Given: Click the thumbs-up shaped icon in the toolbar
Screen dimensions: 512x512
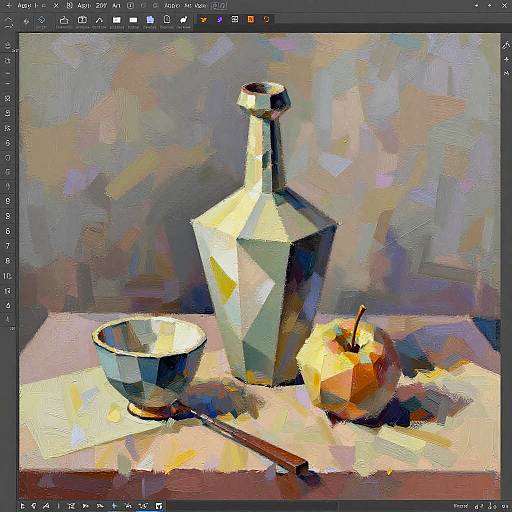Looking at the screenshot, I should (64, 20).
